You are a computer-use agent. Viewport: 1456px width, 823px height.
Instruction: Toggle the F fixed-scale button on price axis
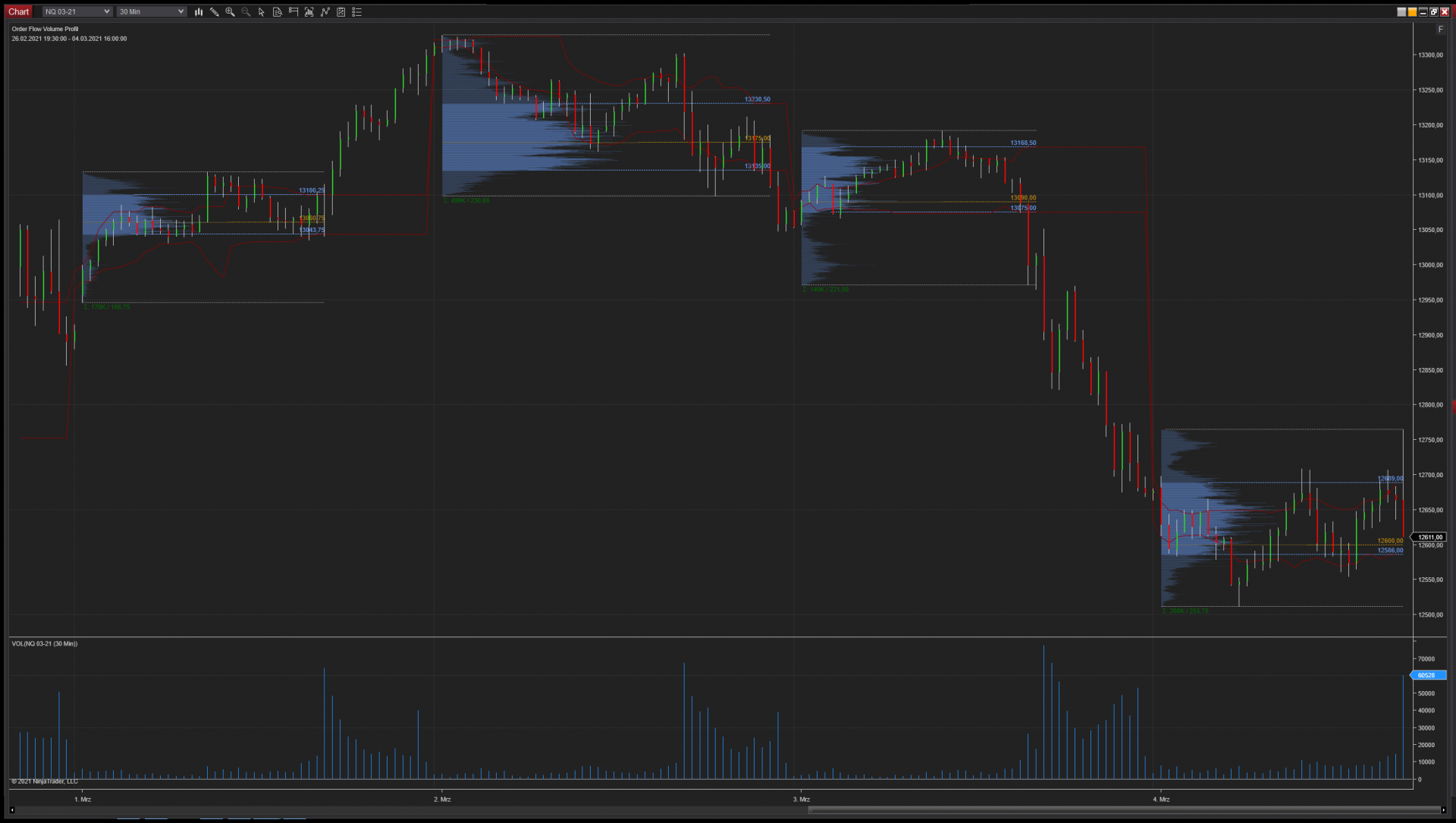[x=1441, y=30]
